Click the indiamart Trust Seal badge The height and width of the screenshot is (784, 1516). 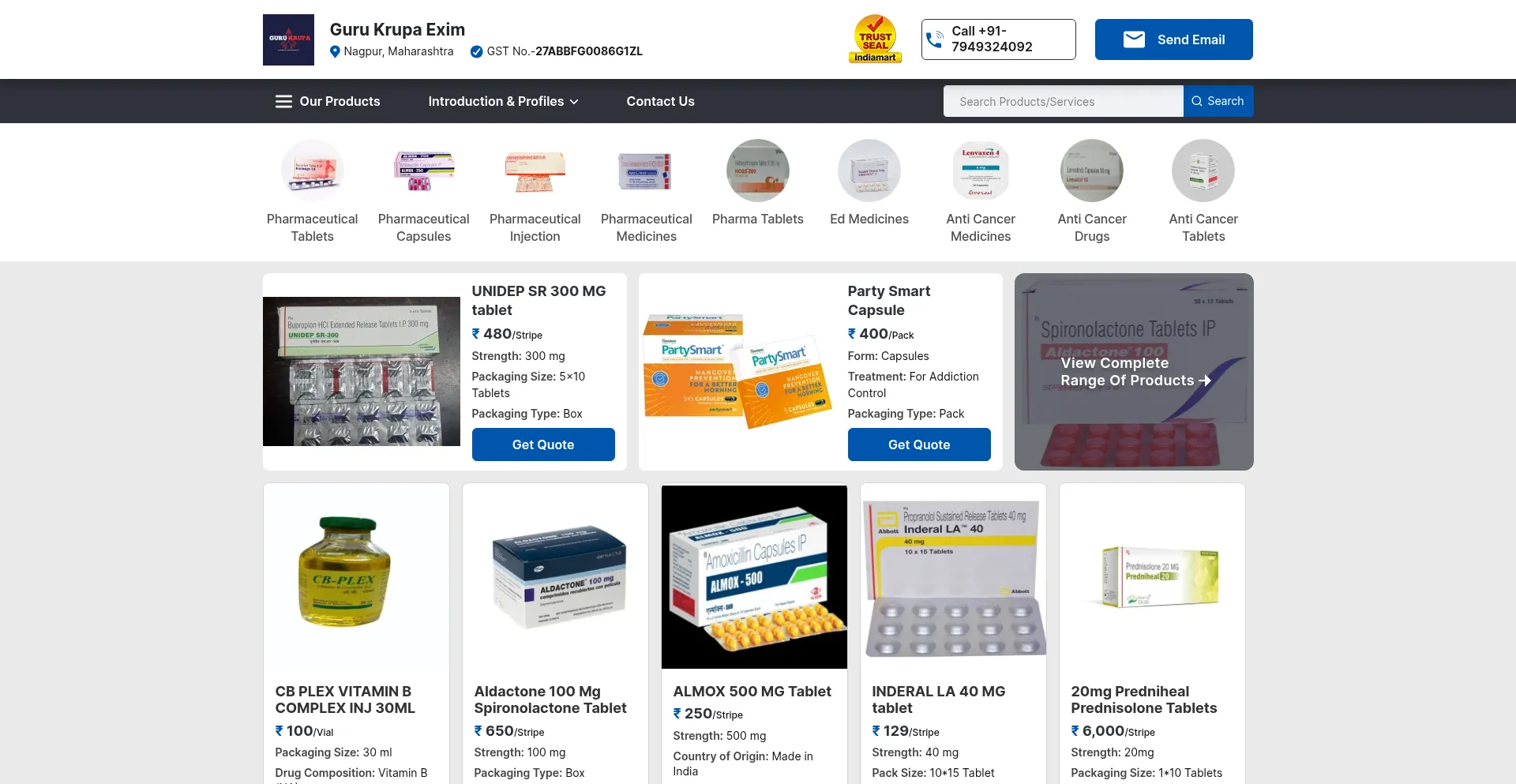pyautogui.click(x=875, y=39)
